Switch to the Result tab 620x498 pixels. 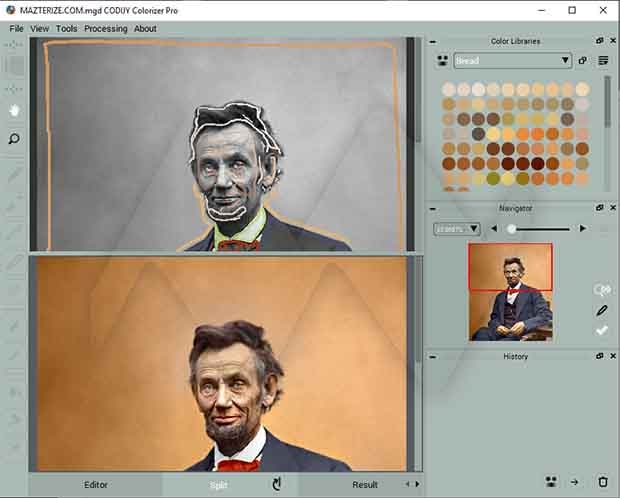(x=365, y=485)
